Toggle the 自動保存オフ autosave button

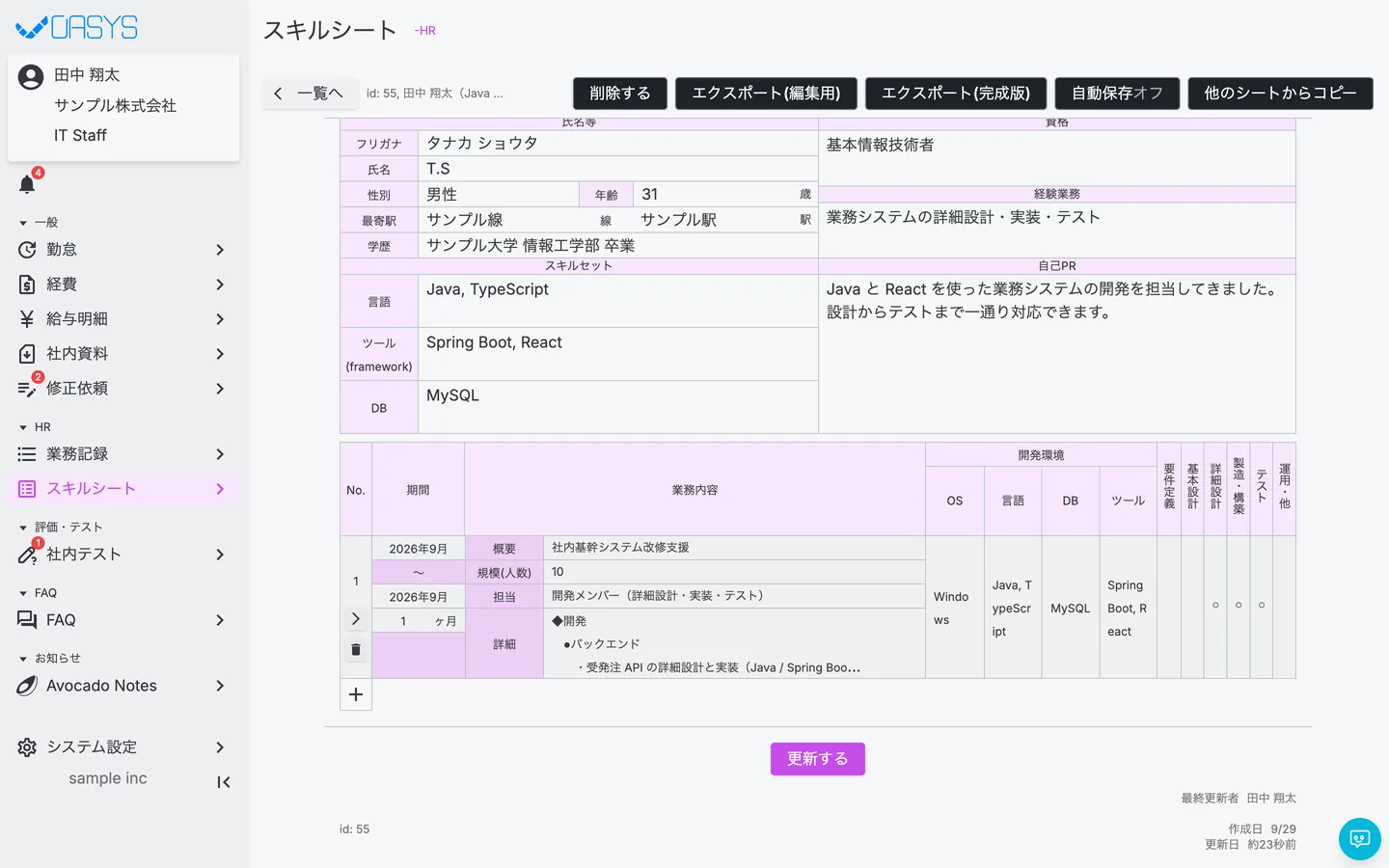(x=1117, y=94)
